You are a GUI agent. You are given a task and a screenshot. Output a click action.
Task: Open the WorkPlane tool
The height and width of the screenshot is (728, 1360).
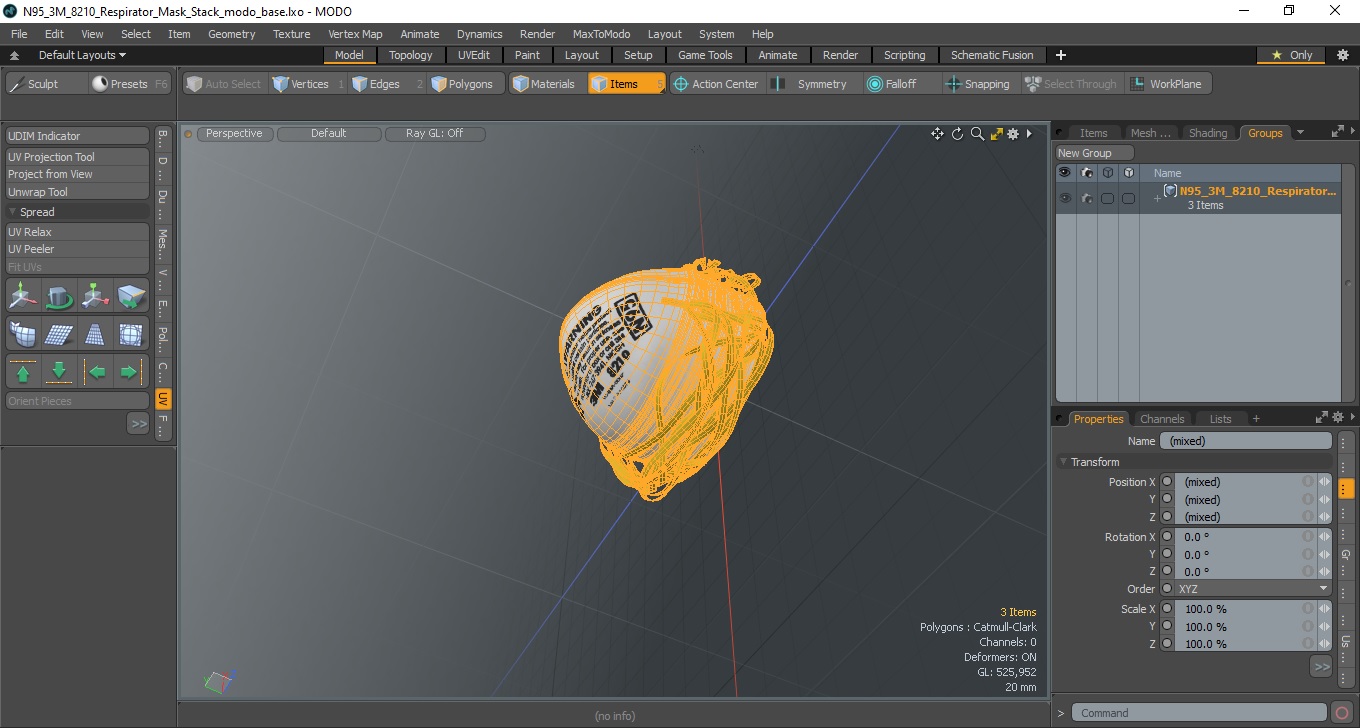(1166, 84)
